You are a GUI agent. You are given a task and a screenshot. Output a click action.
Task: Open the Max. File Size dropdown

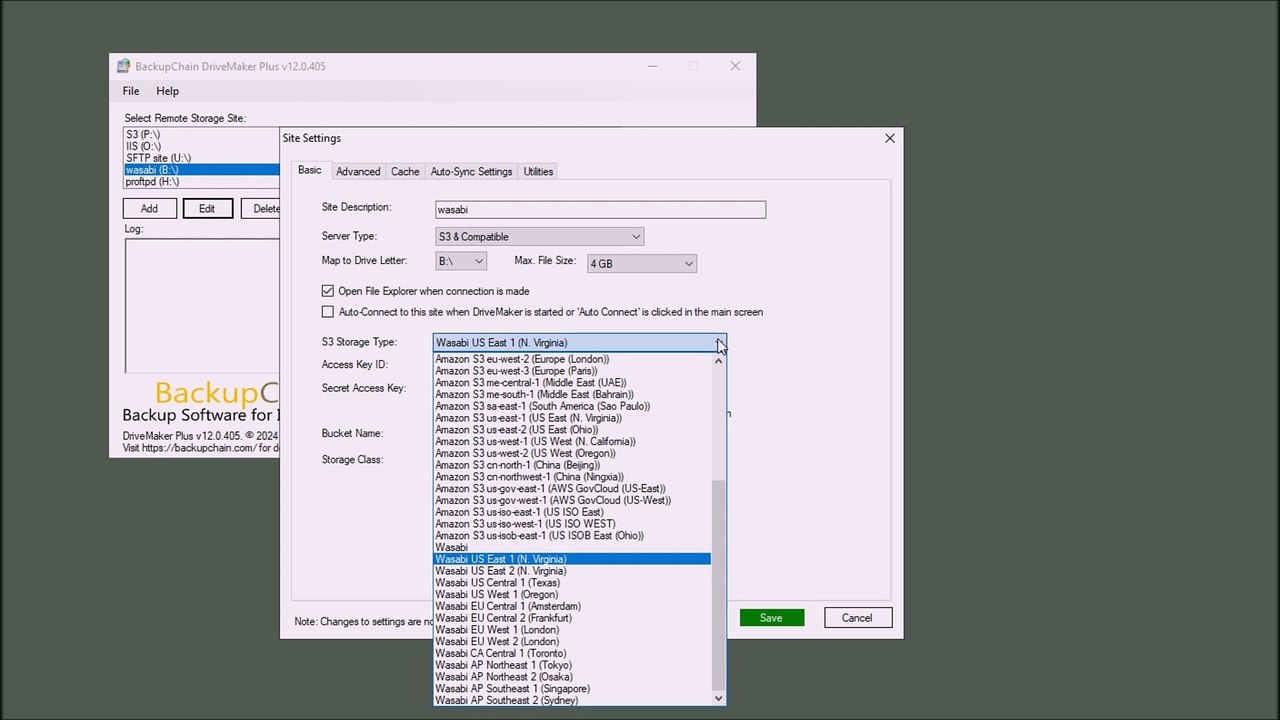[641, 263]
